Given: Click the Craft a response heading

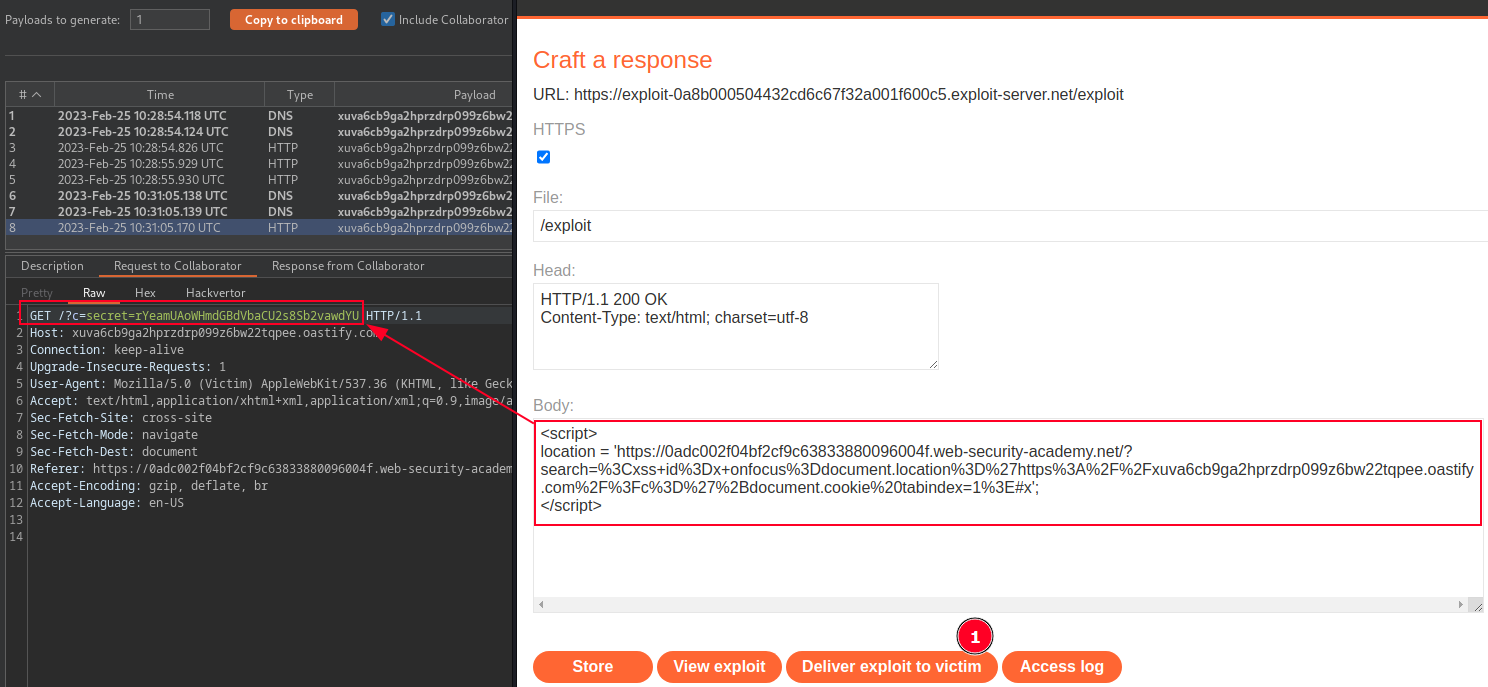Looking at the screenshot, I should [x=622, y=60].
